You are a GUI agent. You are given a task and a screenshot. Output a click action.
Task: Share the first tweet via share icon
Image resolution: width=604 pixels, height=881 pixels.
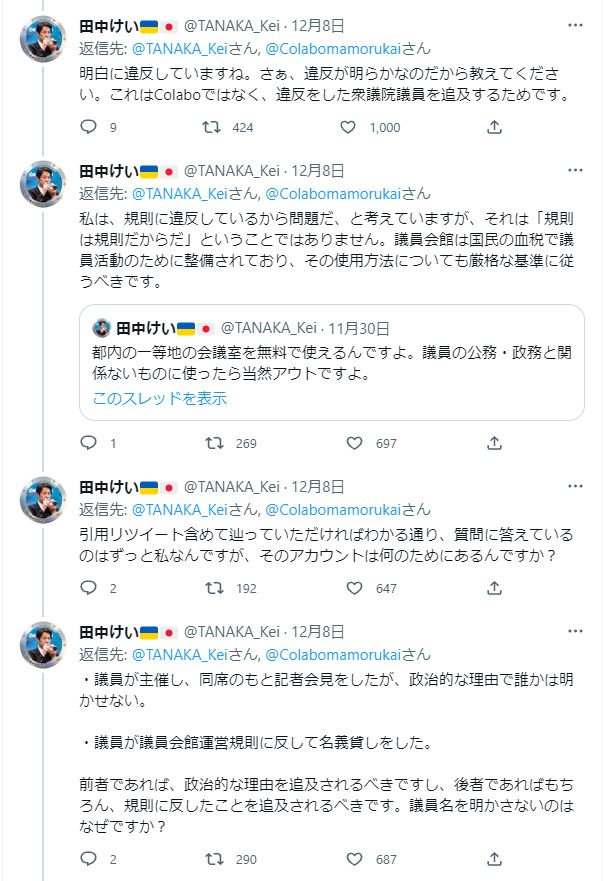click(494, 127)
